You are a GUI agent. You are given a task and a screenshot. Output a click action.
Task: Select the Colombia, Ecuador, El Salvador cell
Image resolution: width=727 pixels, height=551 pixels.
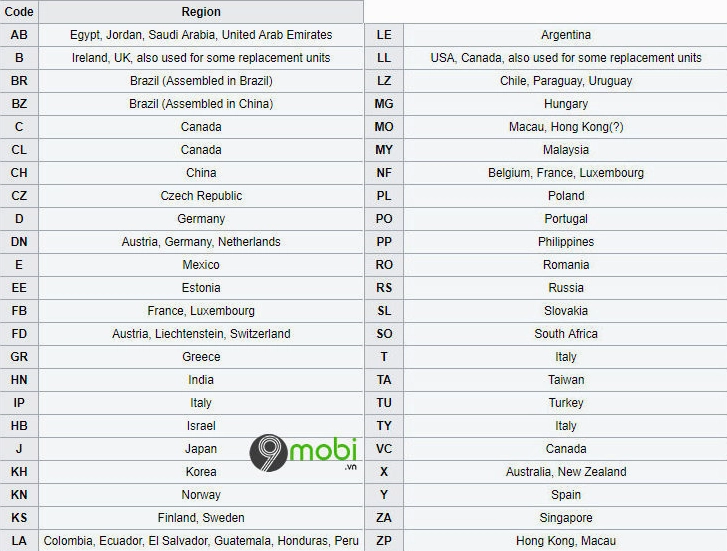point(201,541)
